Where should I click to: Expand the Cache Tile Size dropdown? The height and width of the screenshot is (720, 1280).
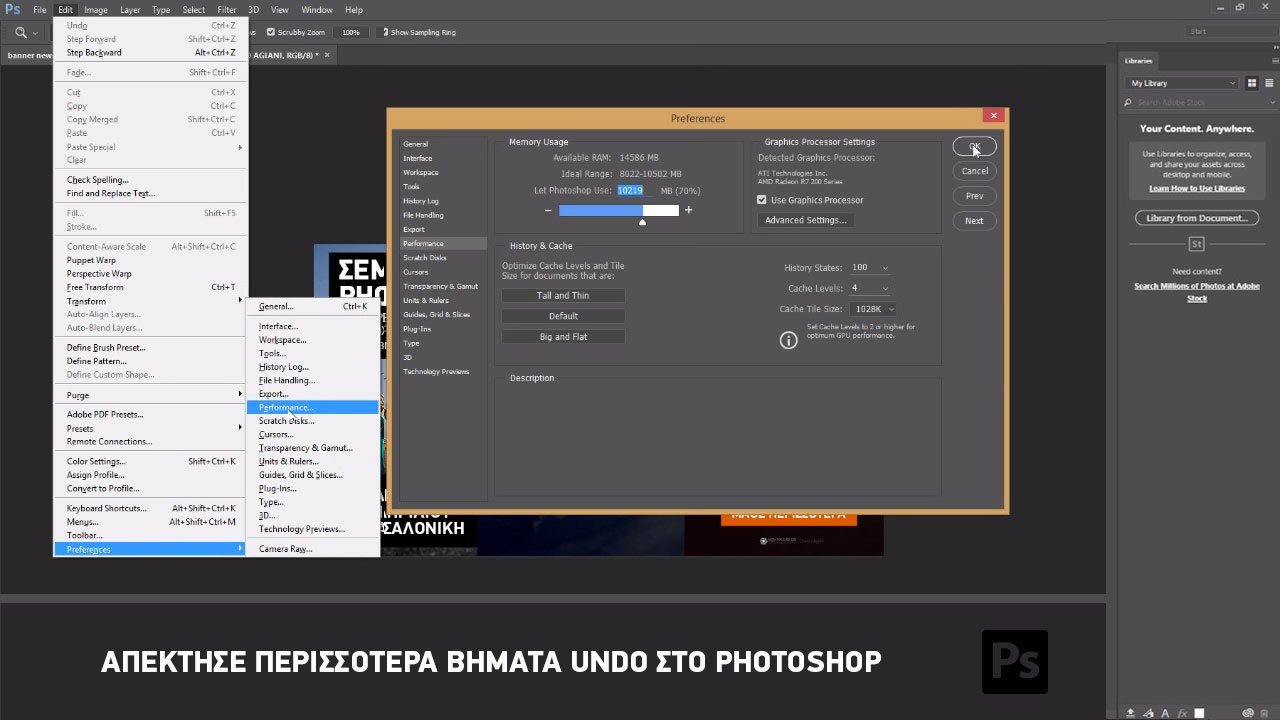tap(873, 309)
